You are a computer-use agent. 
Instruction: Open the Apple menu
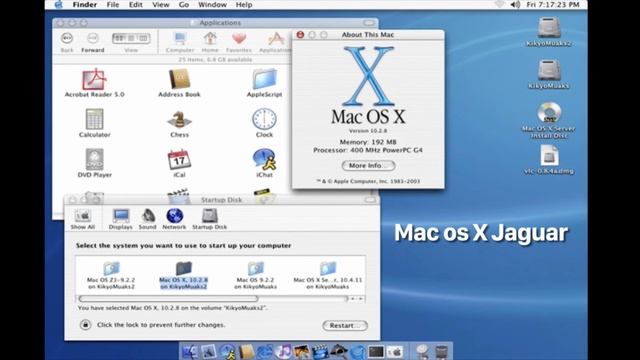coord(59,4)
